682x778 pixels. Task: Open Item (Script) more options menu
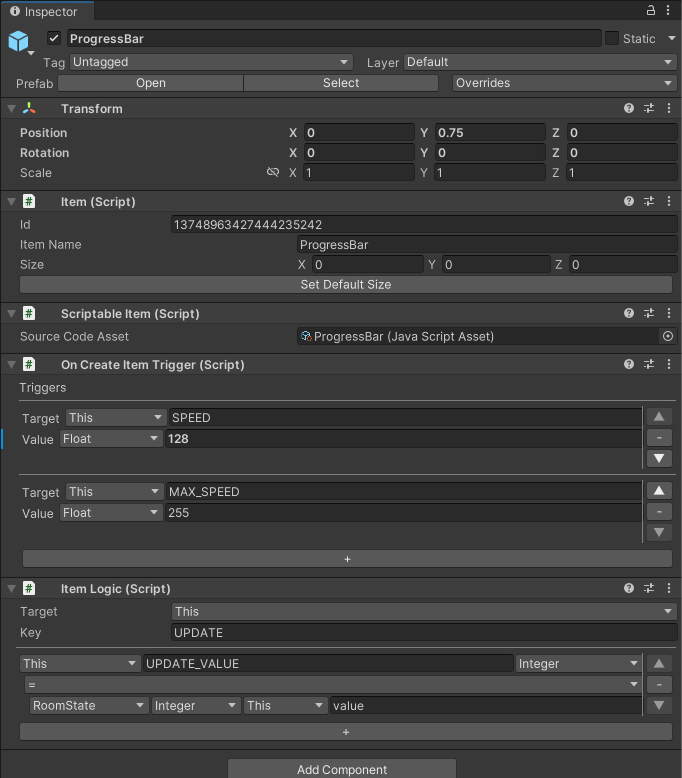pos(669,201)
